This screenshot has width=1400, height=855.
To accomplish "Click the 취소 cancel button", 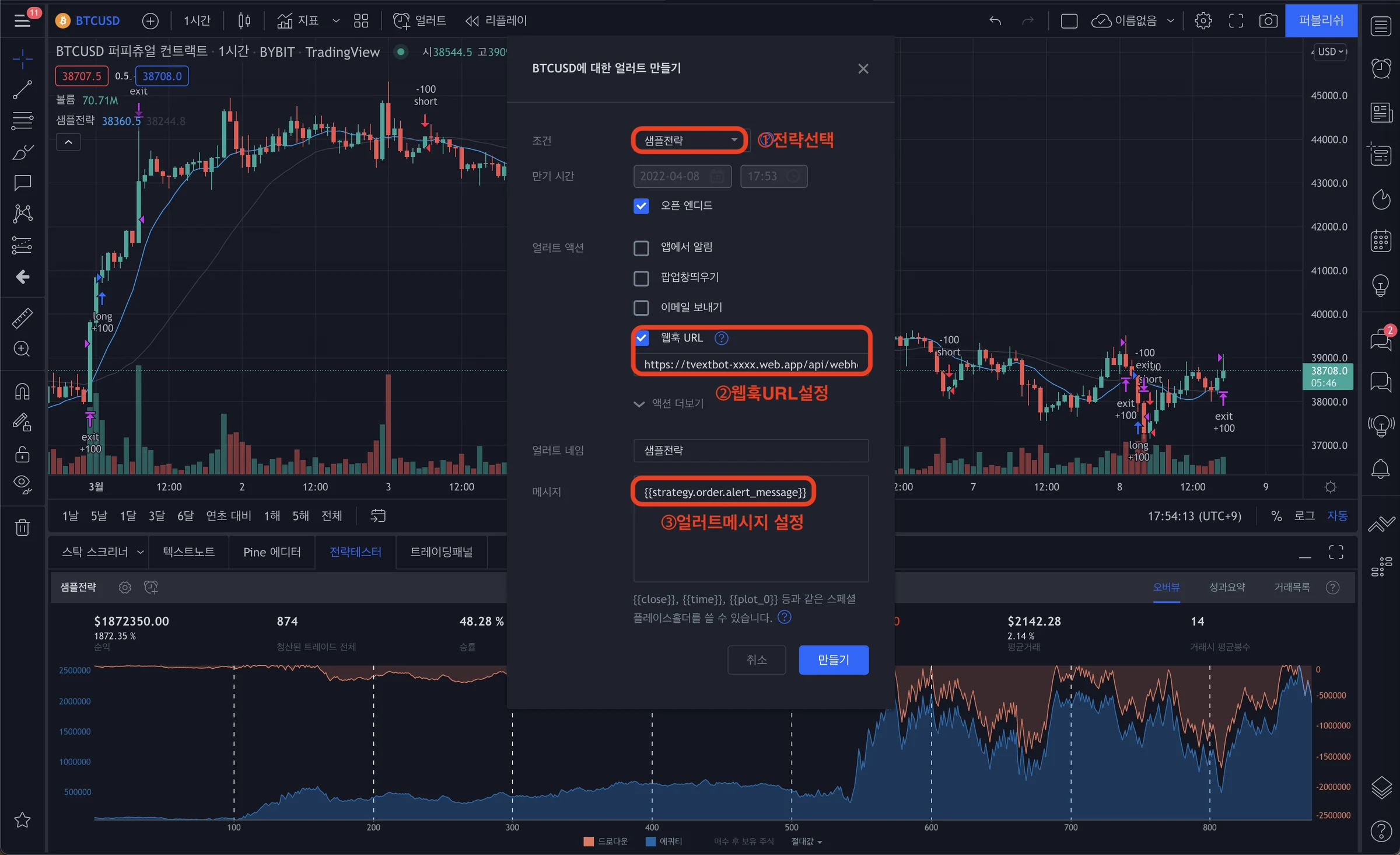I will coord(757,660).
